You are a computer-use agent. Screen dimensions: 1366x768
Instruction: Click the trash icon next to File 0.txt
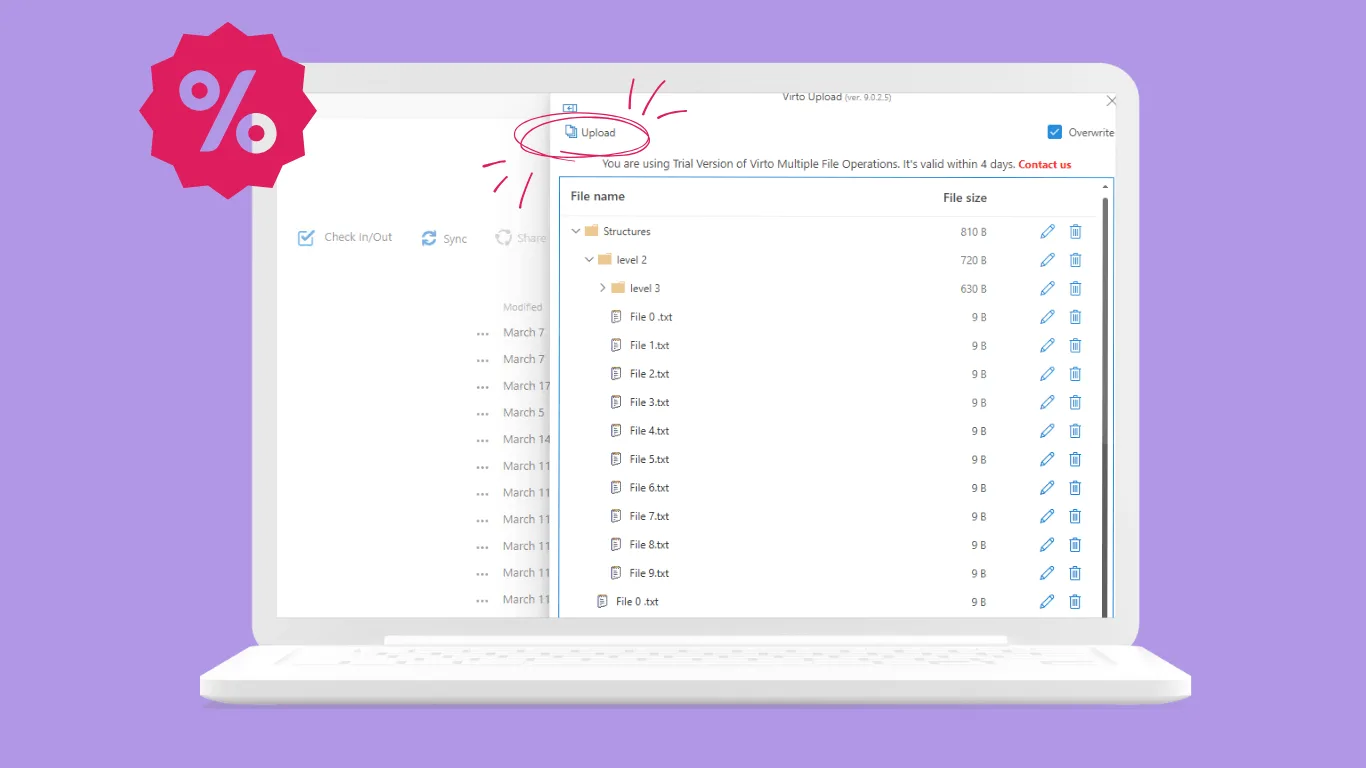coord(1075,316)
